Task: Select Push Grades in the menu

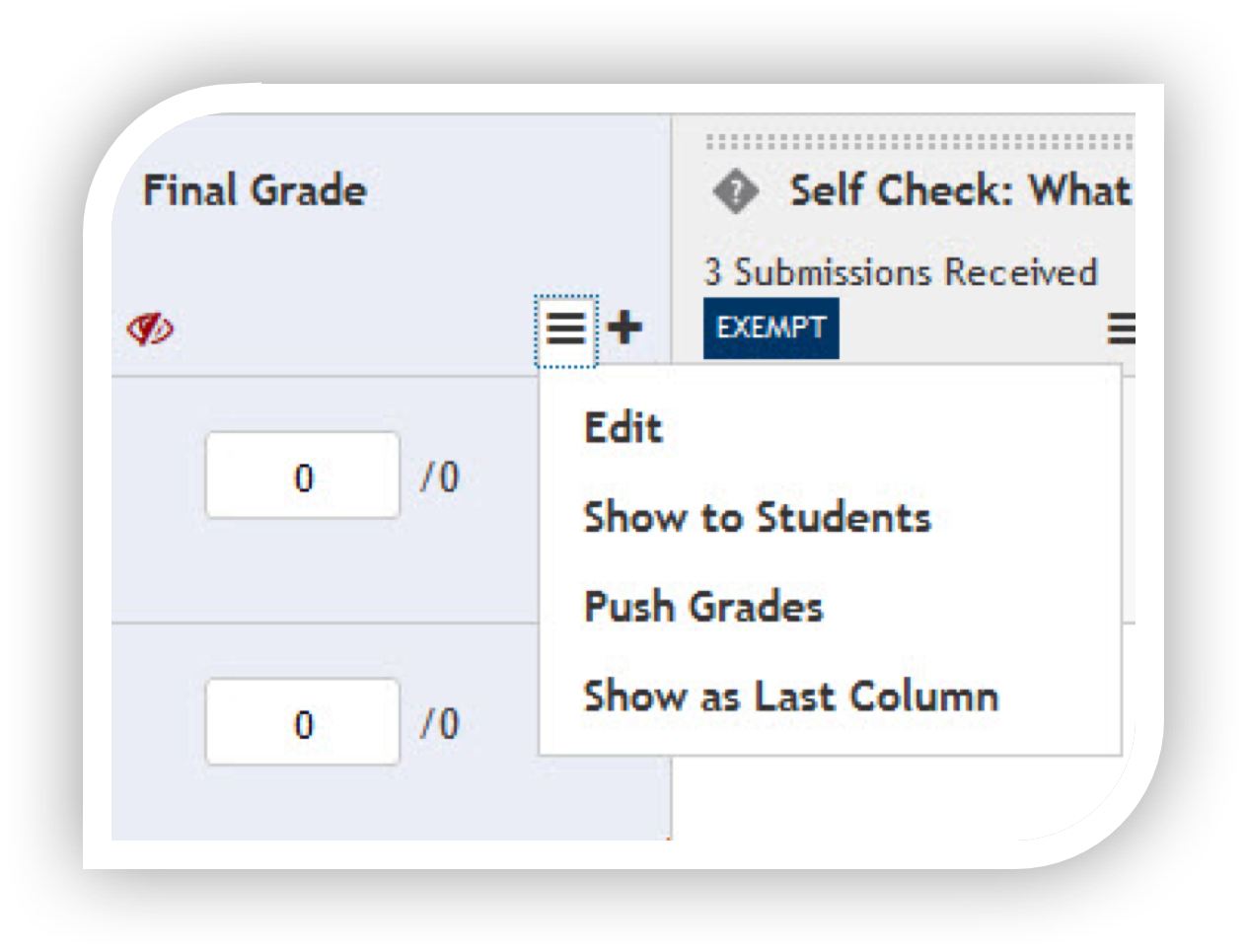Action: [x=703, y=606]
